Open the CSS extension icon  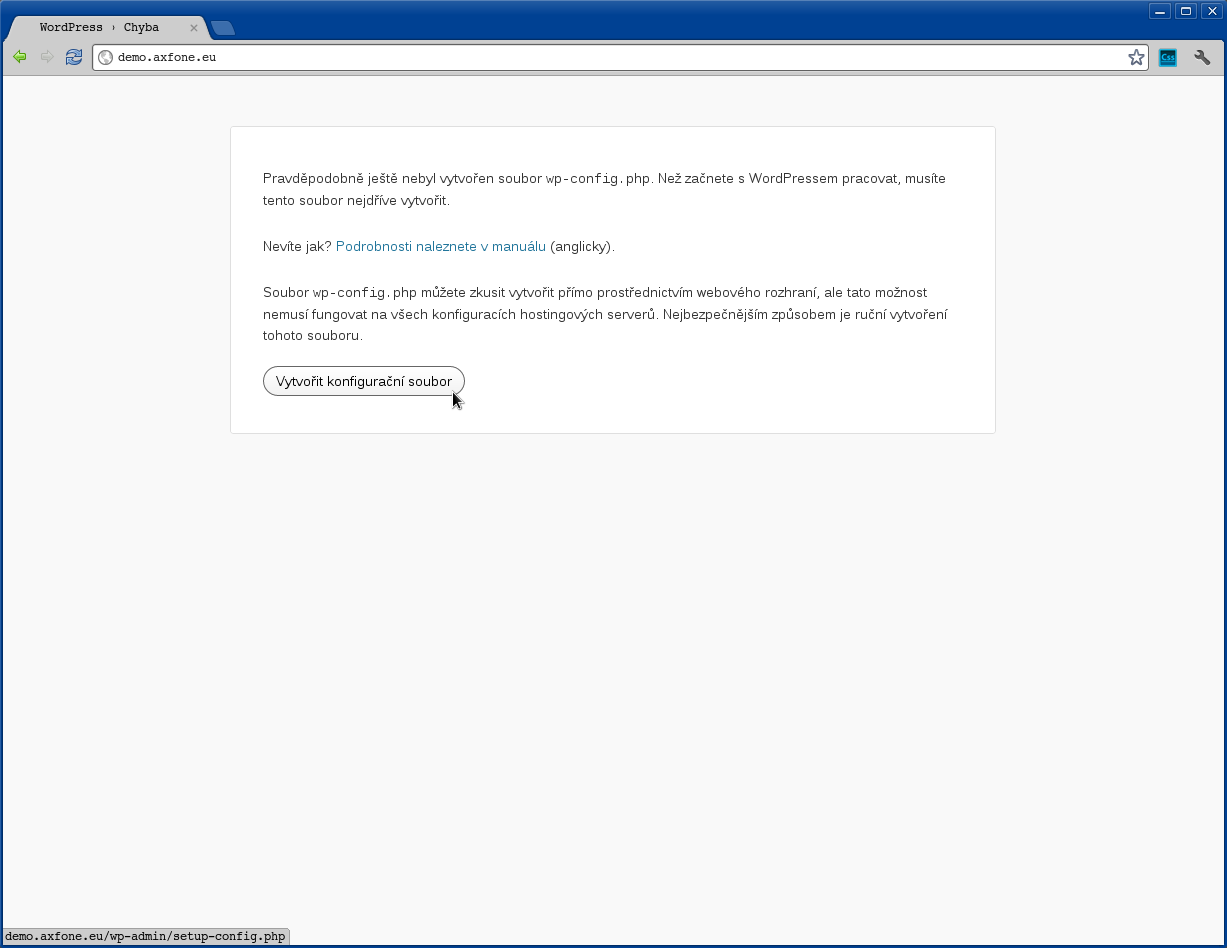click(1167, 58)
